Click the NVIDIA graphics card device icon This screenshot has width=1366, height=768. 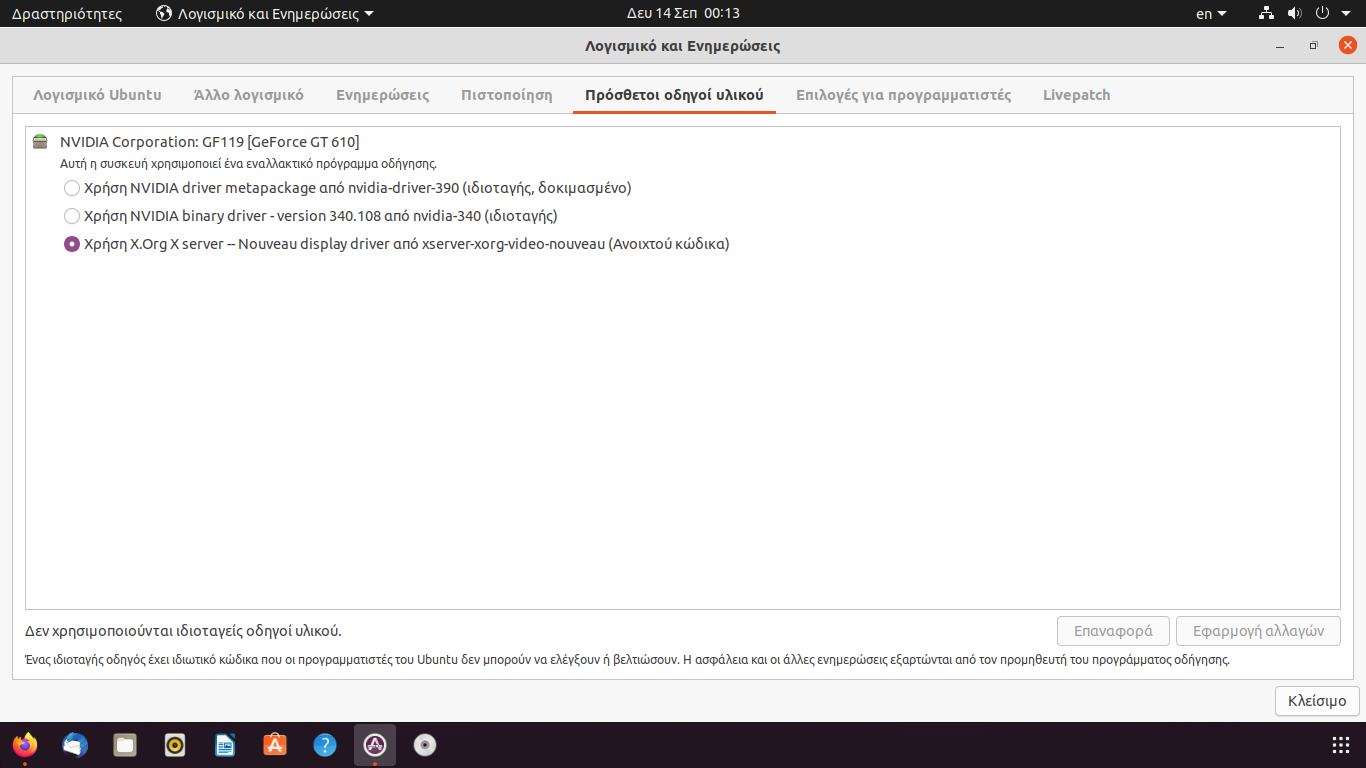[40, 141]
